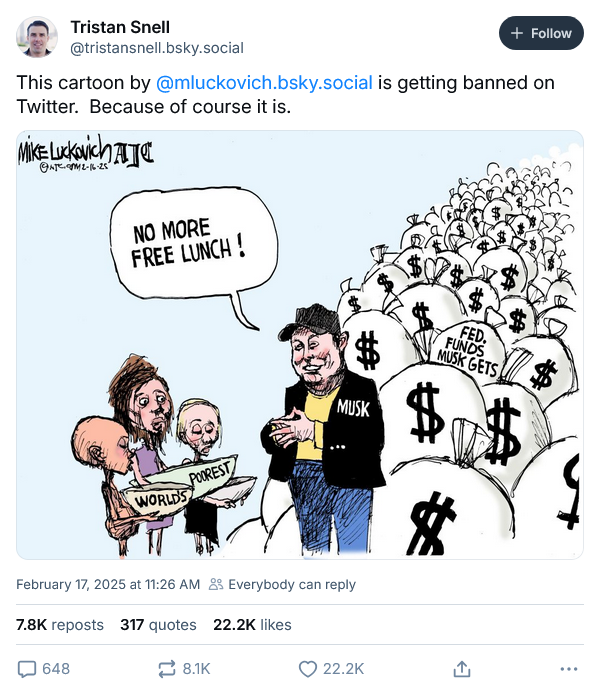
Task: Click the 8.1K repost count
Action: [x=194, y=668]
